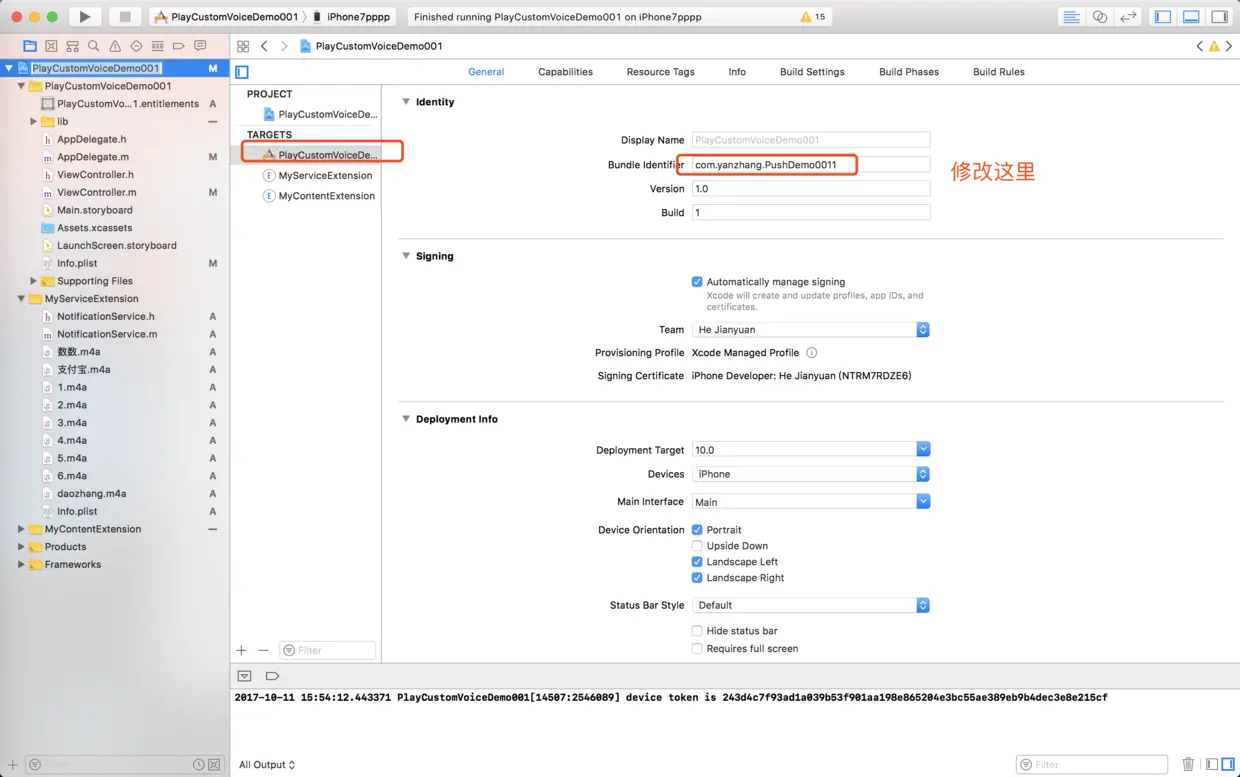The image size is (1240, 777).
Task: Open the Team dropdown
Action: point(811,330)
